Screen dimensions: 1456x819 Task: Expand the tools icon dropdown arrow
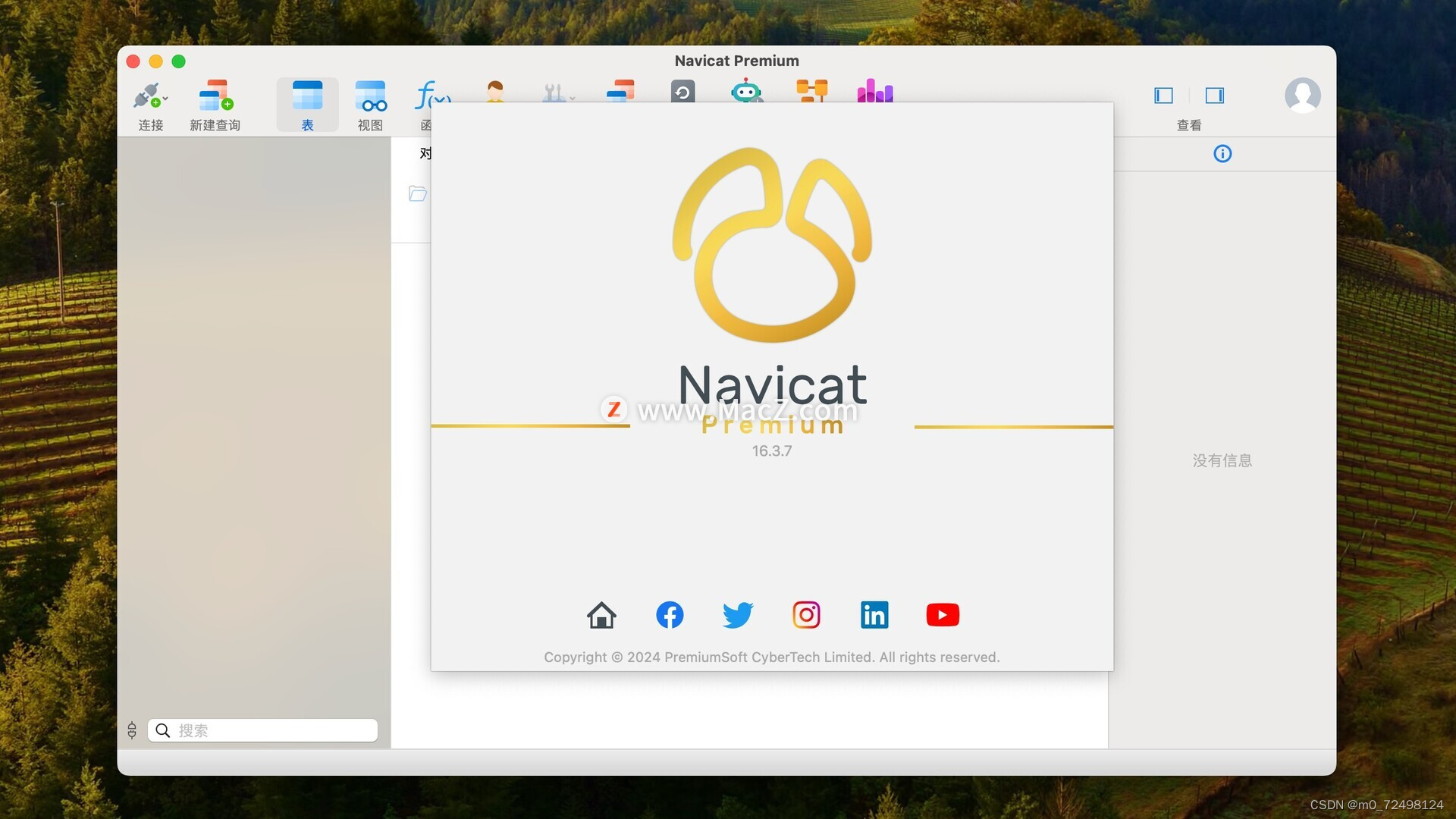(x=573, y=98)
